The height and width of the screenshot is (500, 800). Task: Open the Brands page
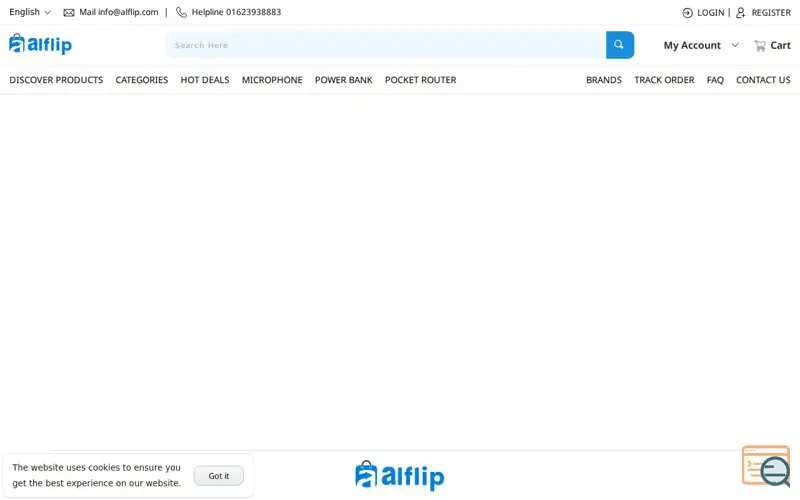pyautogui.click(x=604, y=80)
